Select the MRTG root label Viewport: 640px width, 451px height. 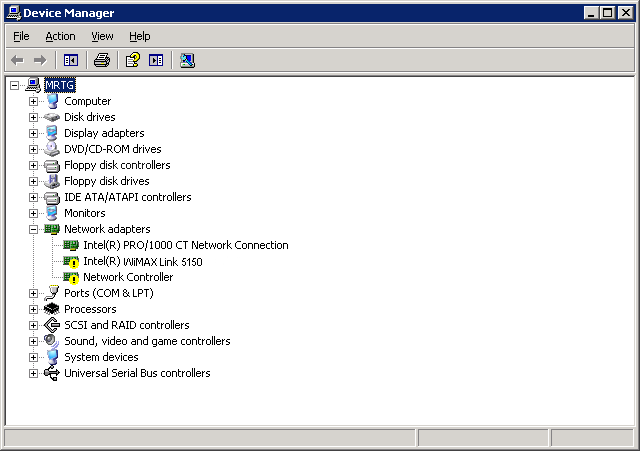(x=60, y=85)
